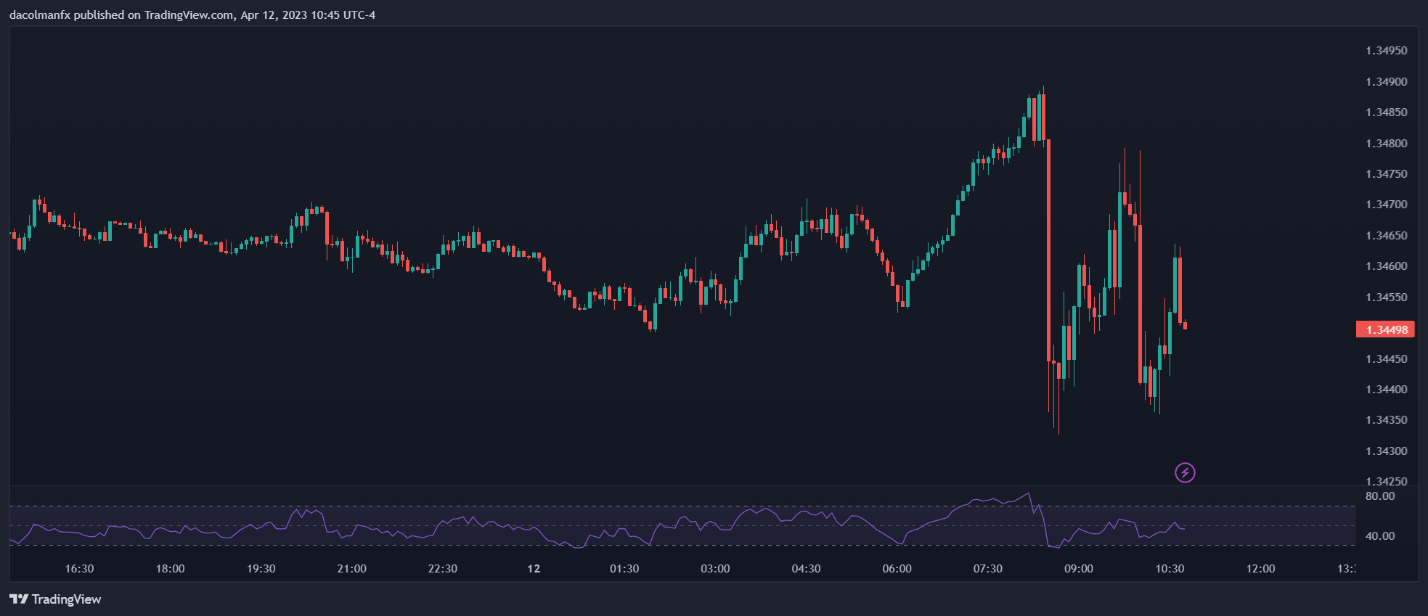Click the 10:30 time axis label
Viewport: 1428px width, 616px height.
[x=1170, y=569]
